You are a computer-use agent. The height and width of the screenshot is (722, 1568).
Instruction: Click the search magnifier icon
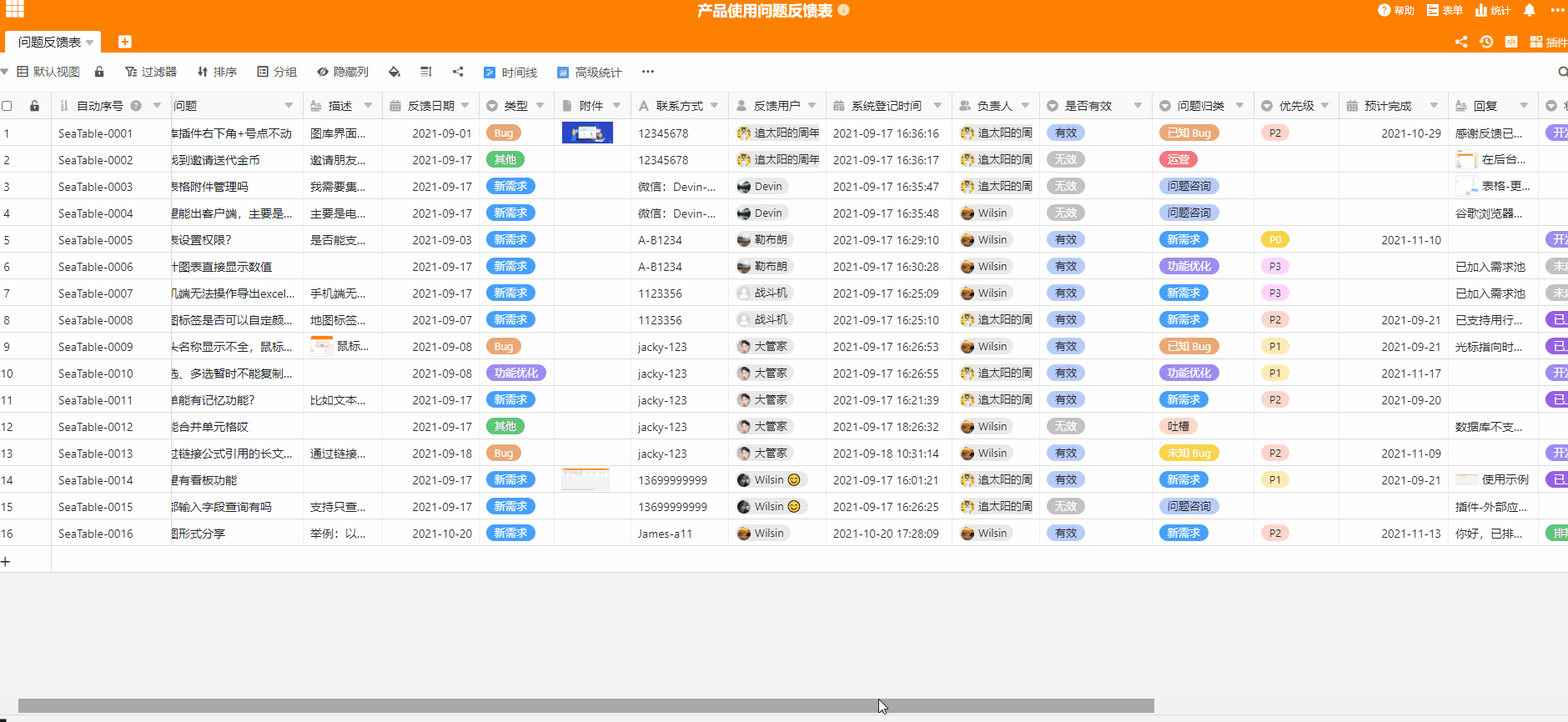click(1563, 72)
